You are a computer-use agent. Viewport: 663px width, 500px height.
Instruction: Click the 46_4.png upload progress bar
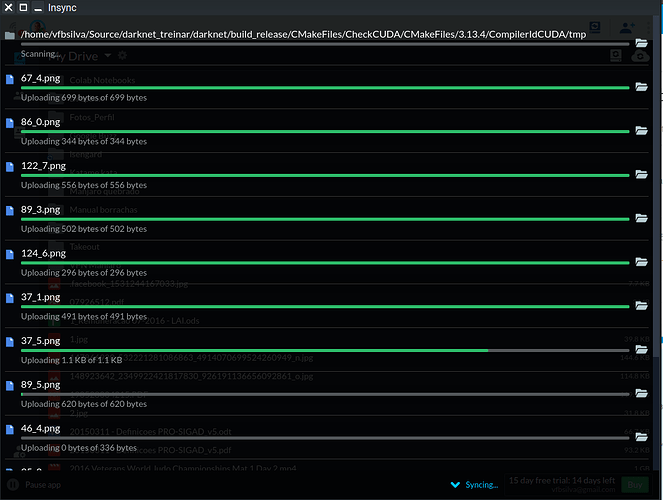325,438
